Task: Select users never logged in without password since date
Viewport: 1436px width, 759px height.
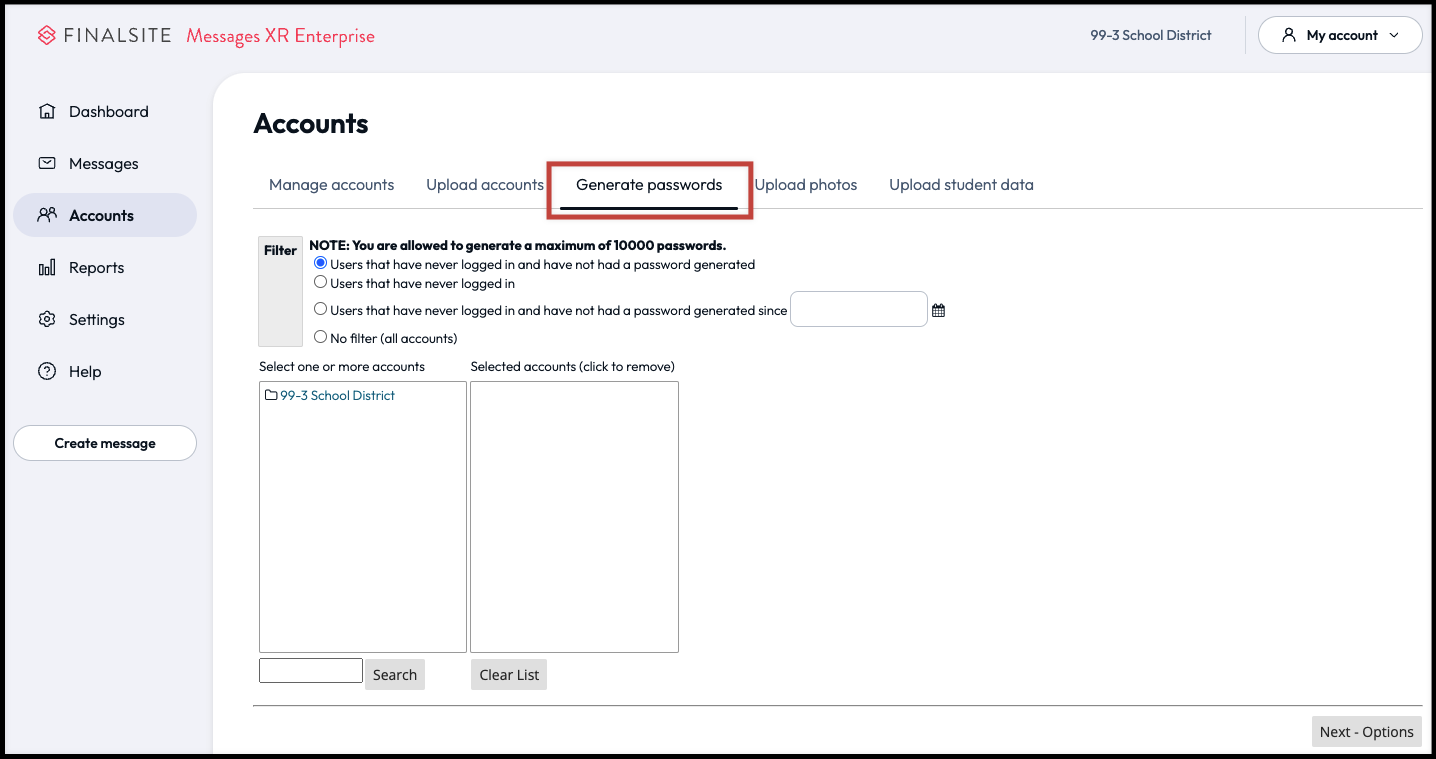Action: tap(320, 309)
